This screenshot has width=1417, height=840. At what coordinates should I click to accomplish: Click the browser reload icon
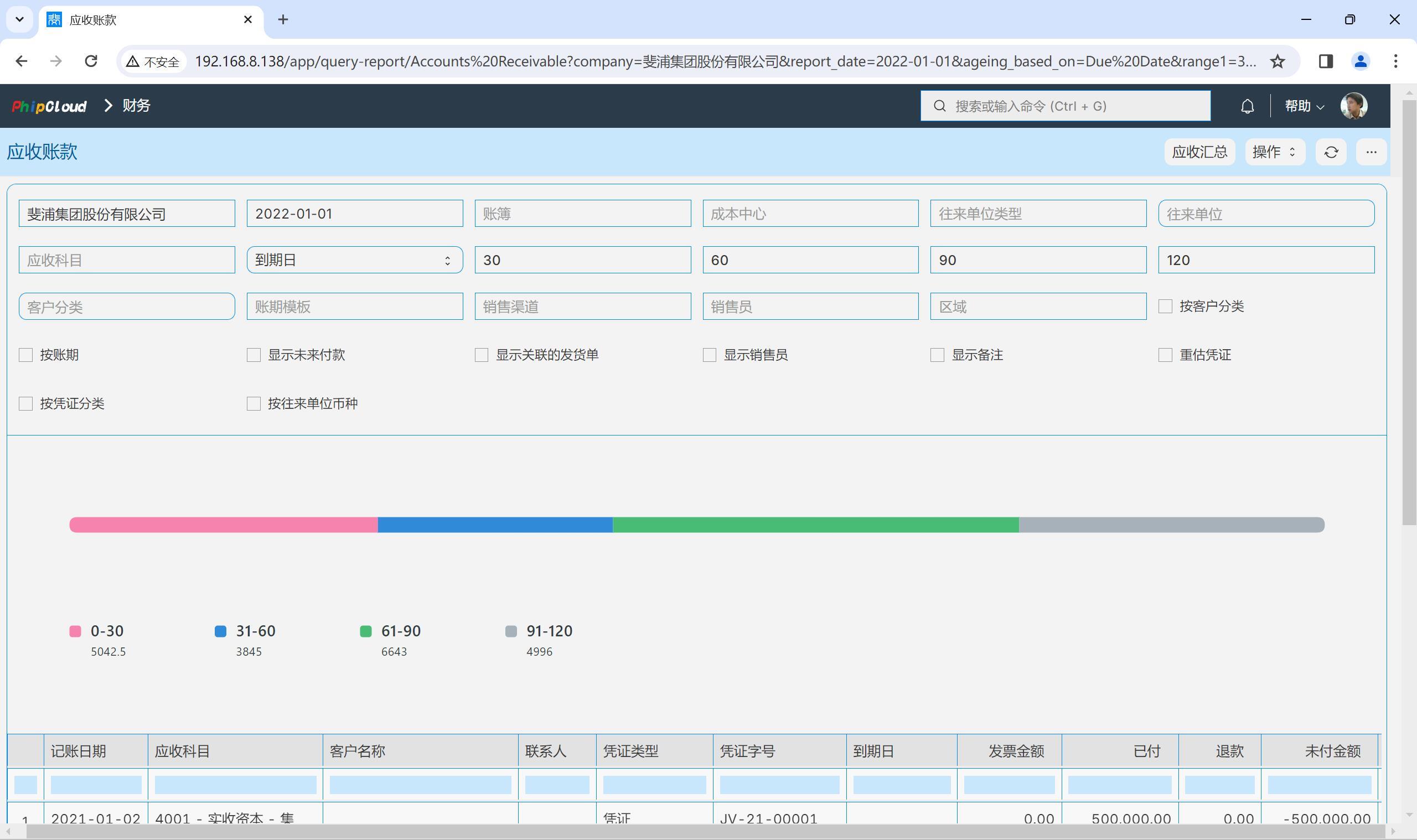tap(91, 61)
